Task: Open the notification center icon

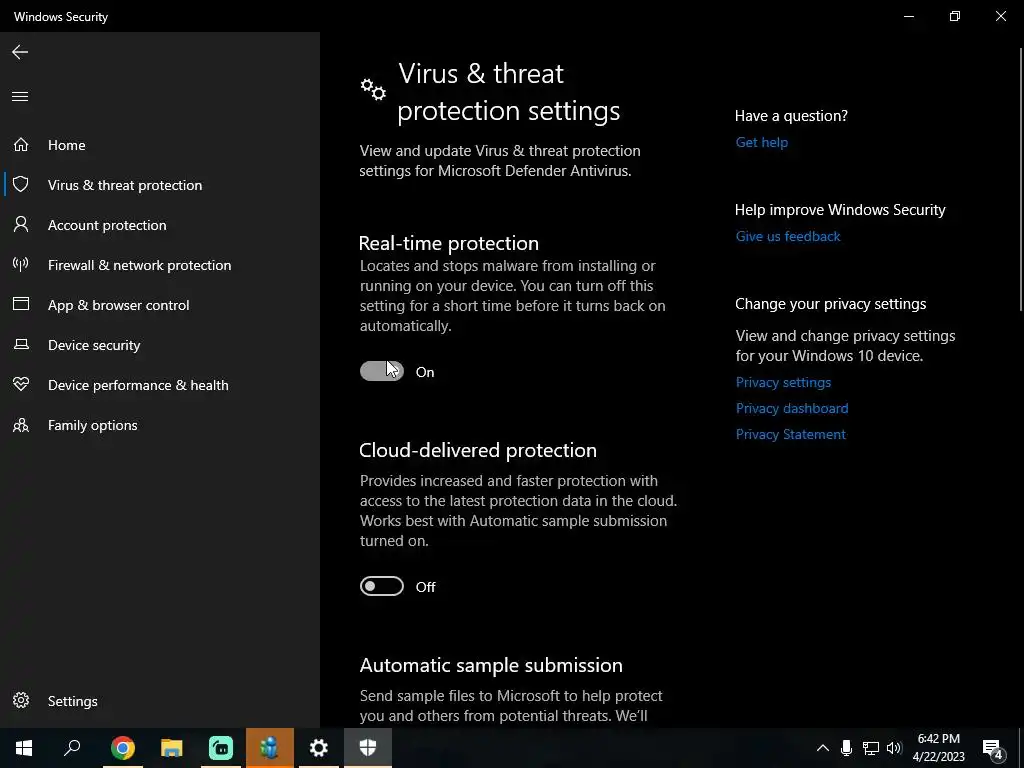Action: [x=993, y=749]
